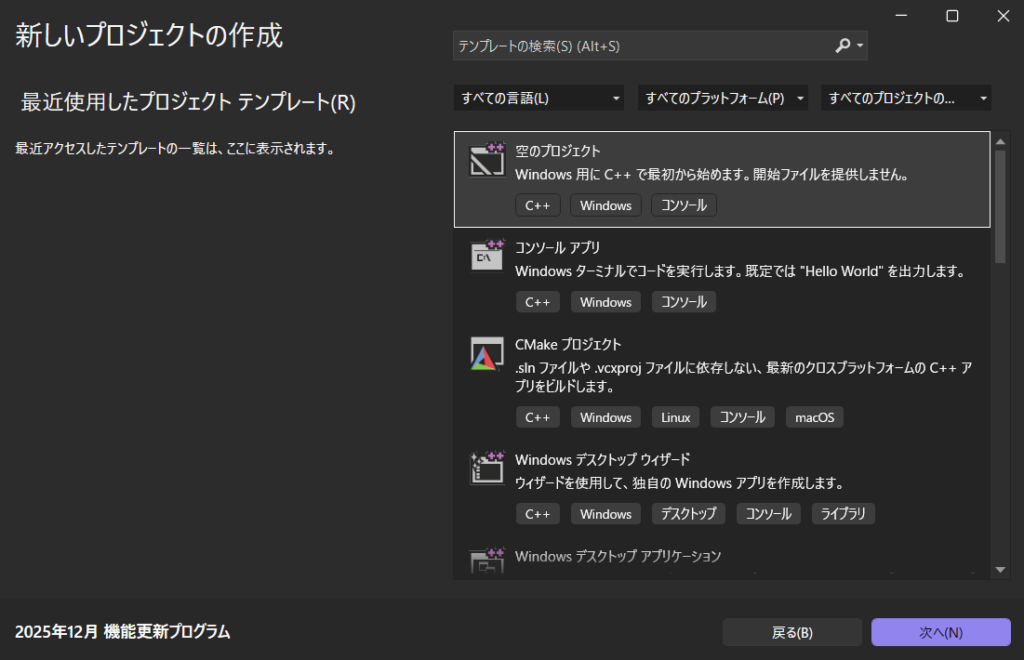Viewport: 1024px width, 660px height.
Task: Expand the すべての言語 dropdown
Action: (539, 98)
